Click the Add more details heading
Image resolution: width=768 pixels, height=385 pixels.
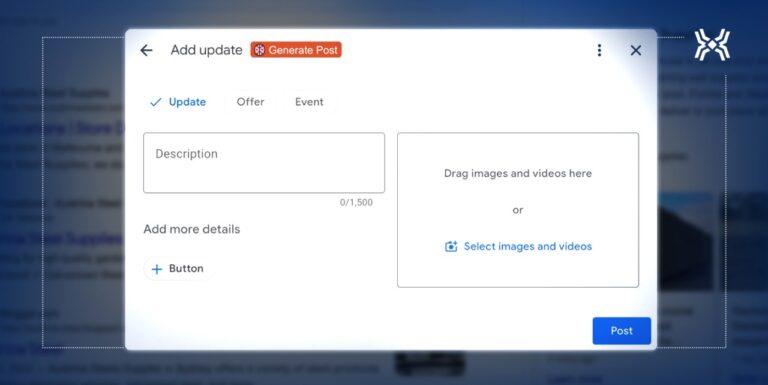point(192,229)
